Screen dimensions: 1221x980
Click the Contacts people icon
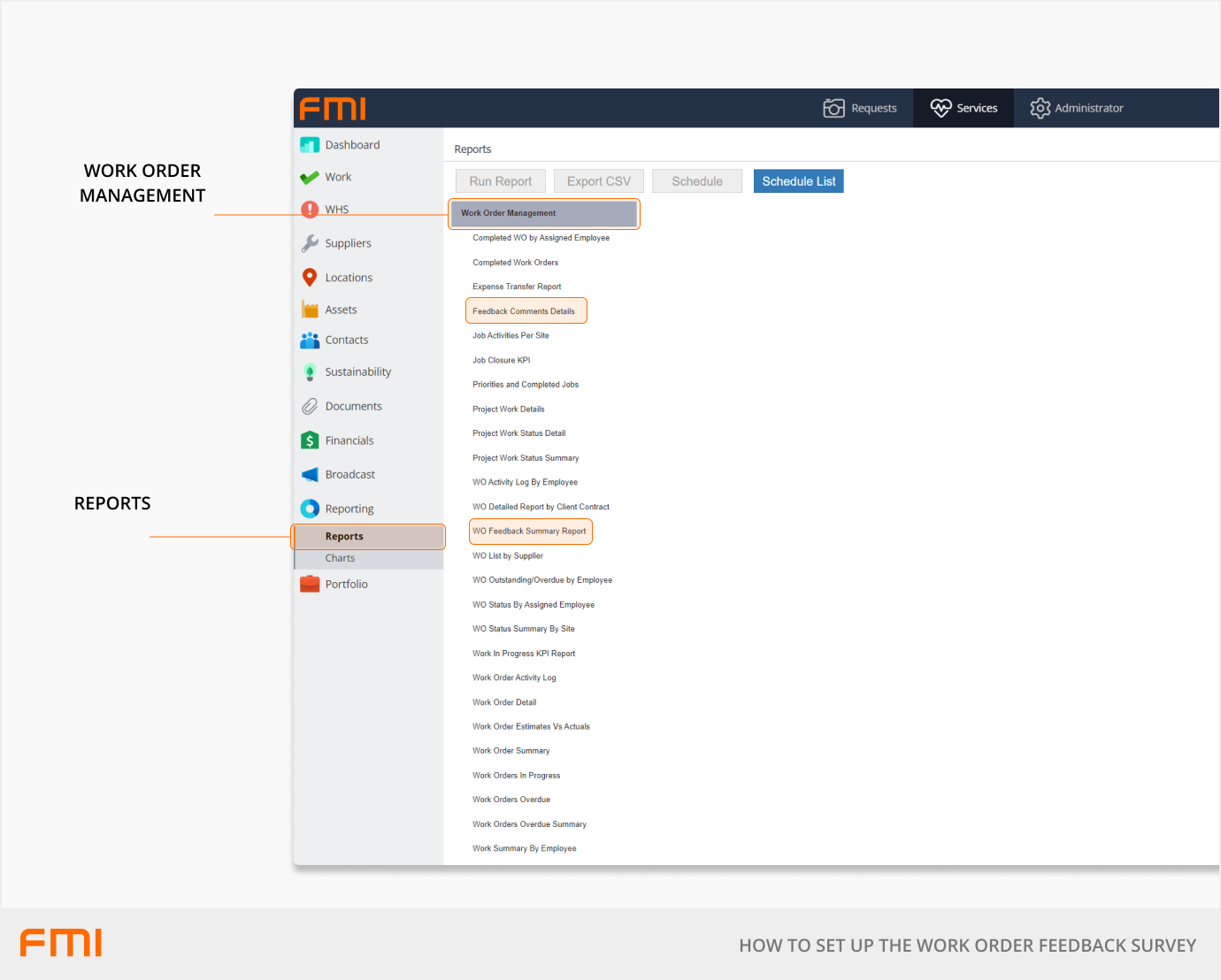coord(310,341)
